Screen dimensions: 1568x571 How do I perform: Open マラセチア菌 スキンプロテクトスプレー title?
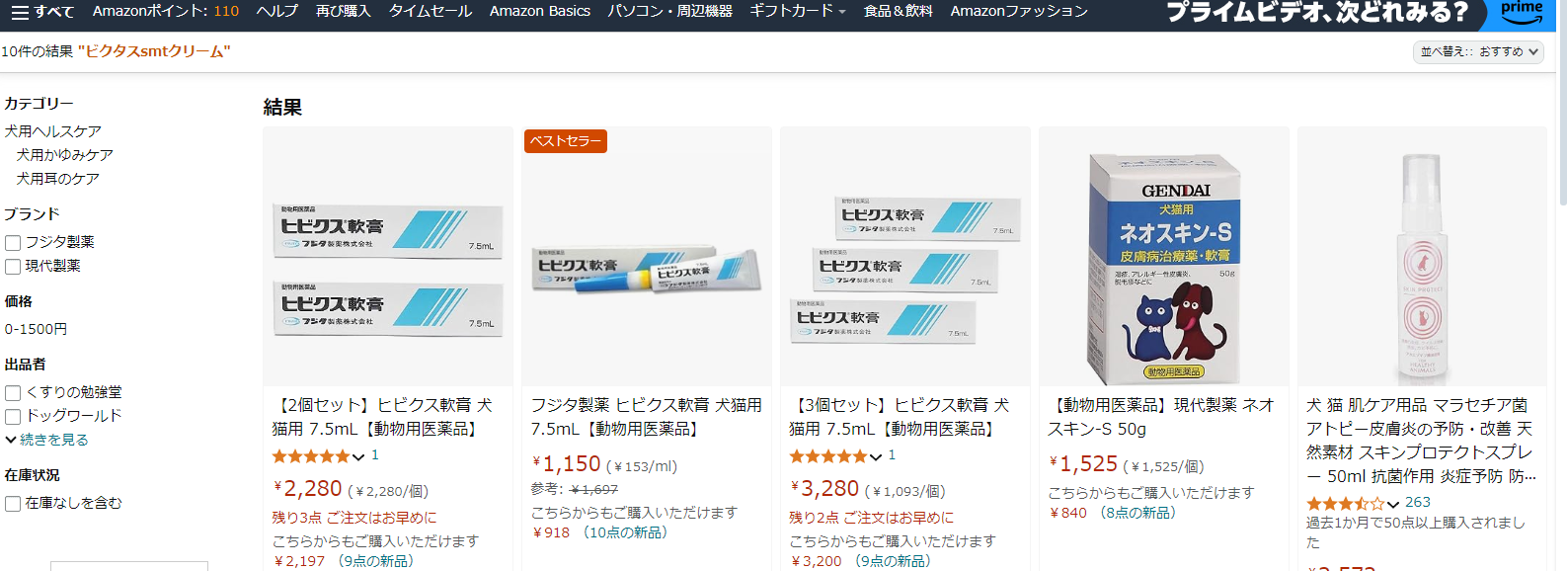click(x=1421, y=441)
